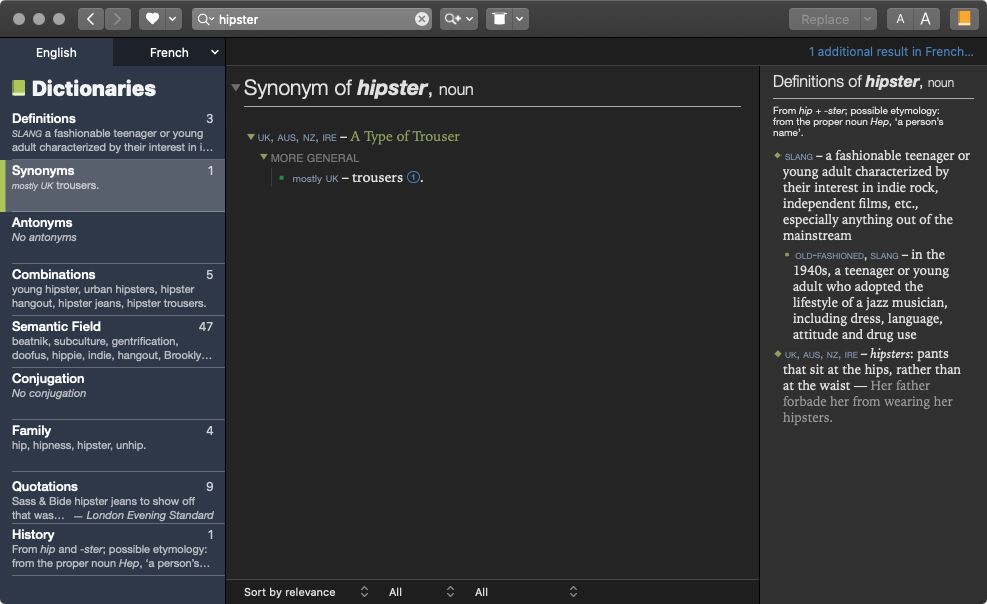Viewport: 987px width, 604px height.
Task: Click the hipster search input field
Action: [313, 20]
